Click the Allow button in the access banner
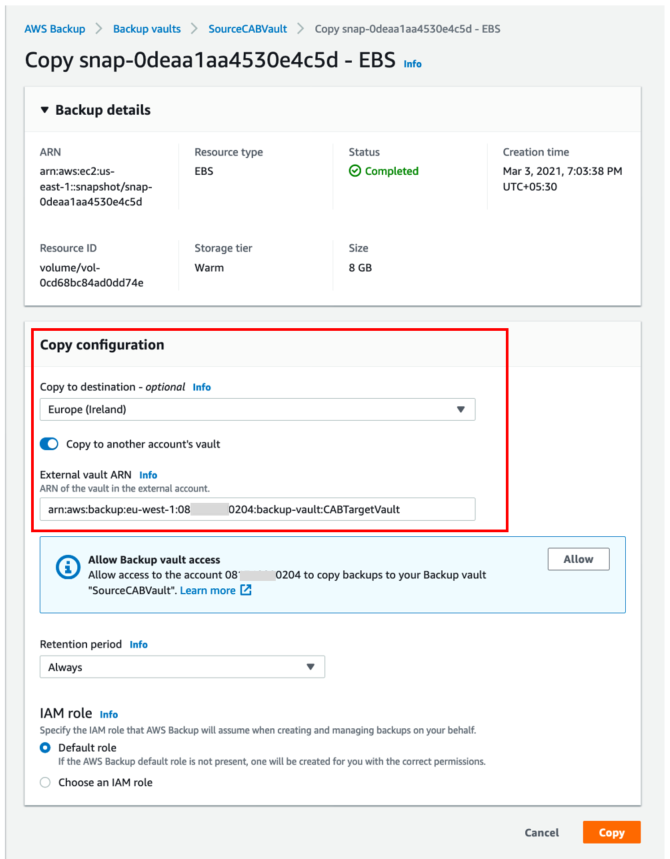This screenshot has width=670, height=859. [x=578, y=559]
